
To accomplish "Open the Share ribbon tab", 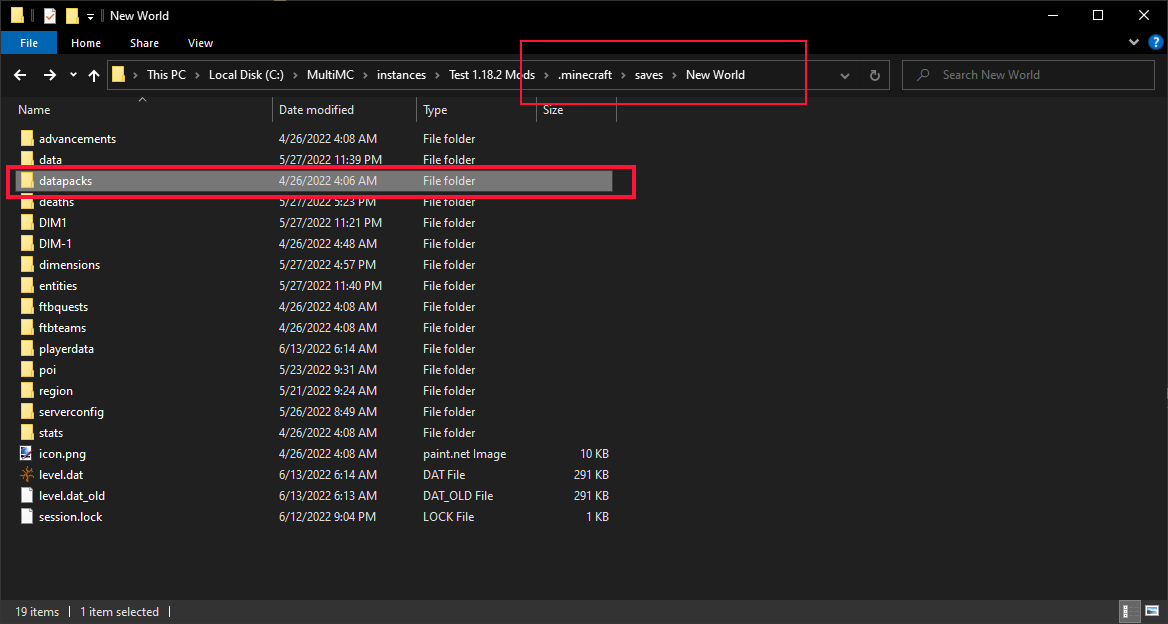I will click(145, 43).
